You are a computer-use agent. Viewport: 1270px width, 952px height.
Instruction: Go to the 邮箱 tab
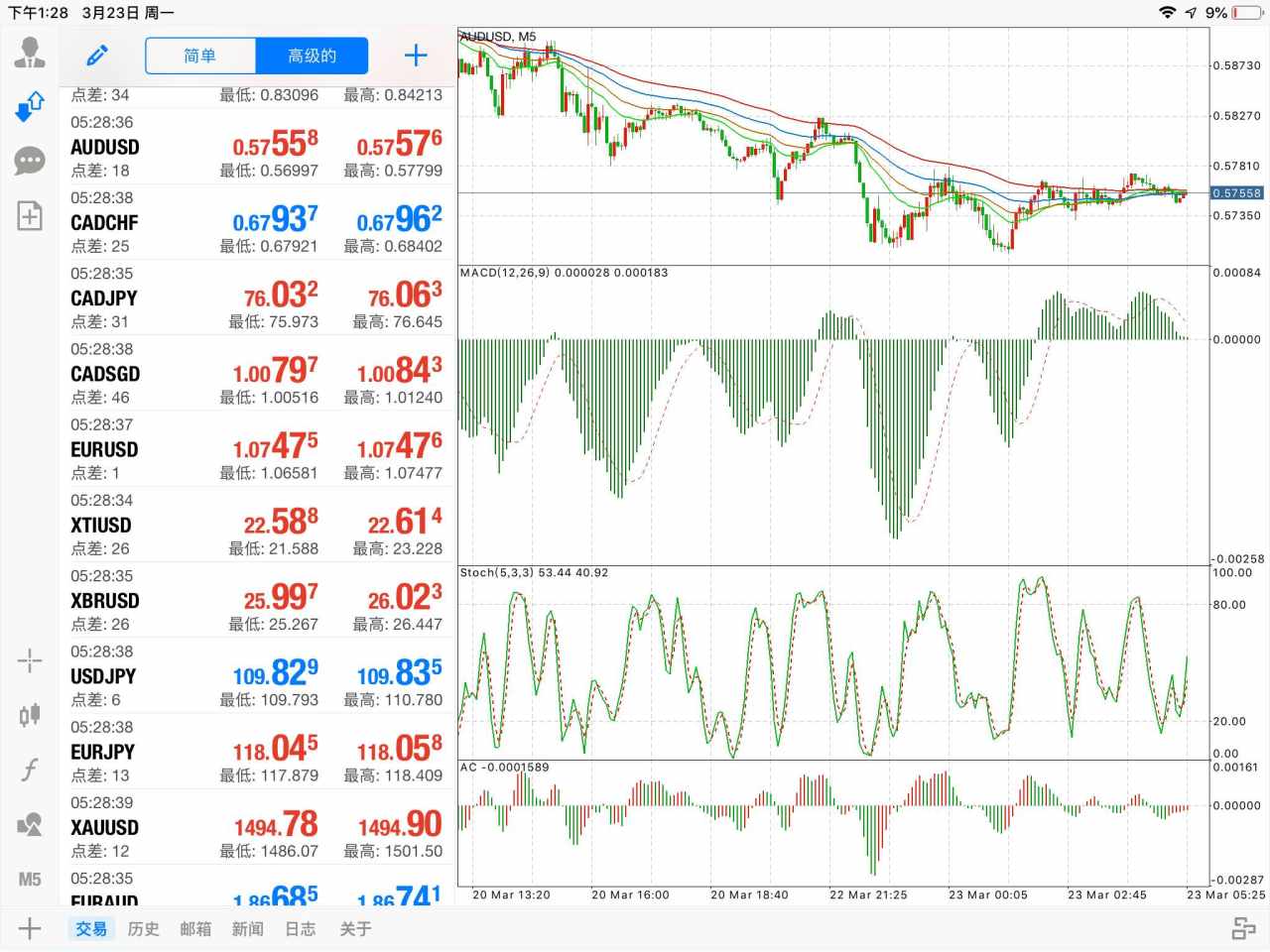click(195, 929)
